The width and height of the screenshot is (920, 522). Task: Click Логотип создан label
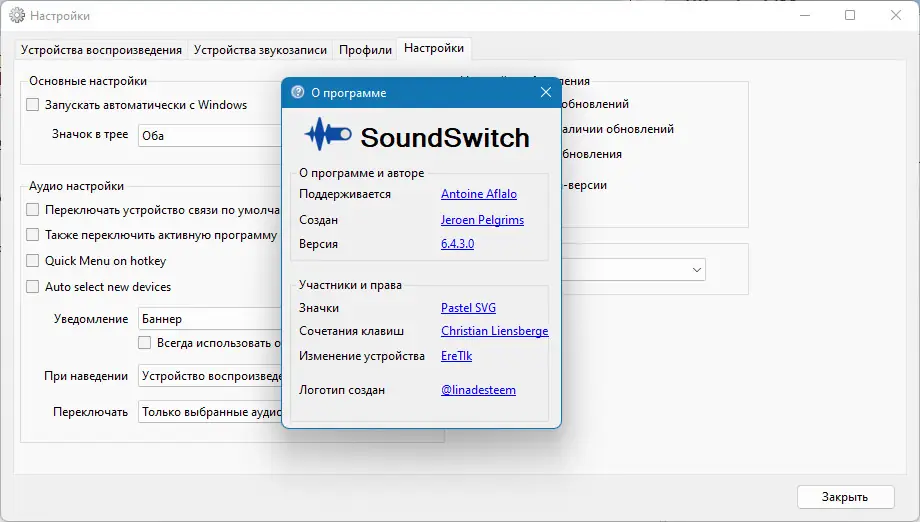click(341, 389)
